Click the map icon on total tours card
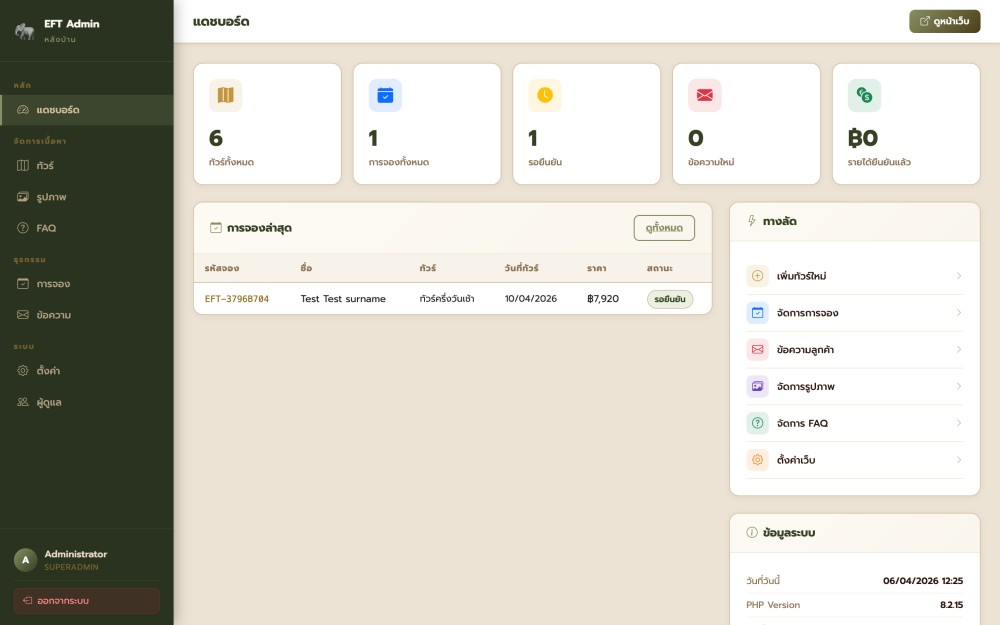The image size is (1000, 625). point(225,95)
